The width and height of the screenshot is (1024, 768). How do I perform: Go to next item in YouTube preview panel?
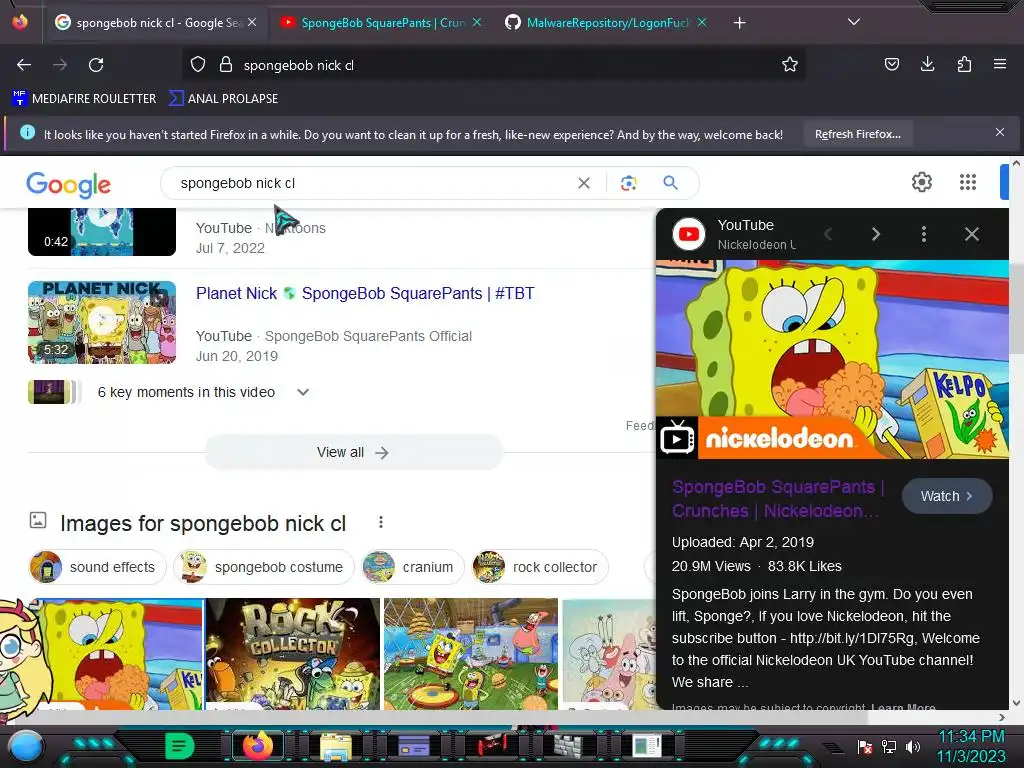(x=876, y=234)
